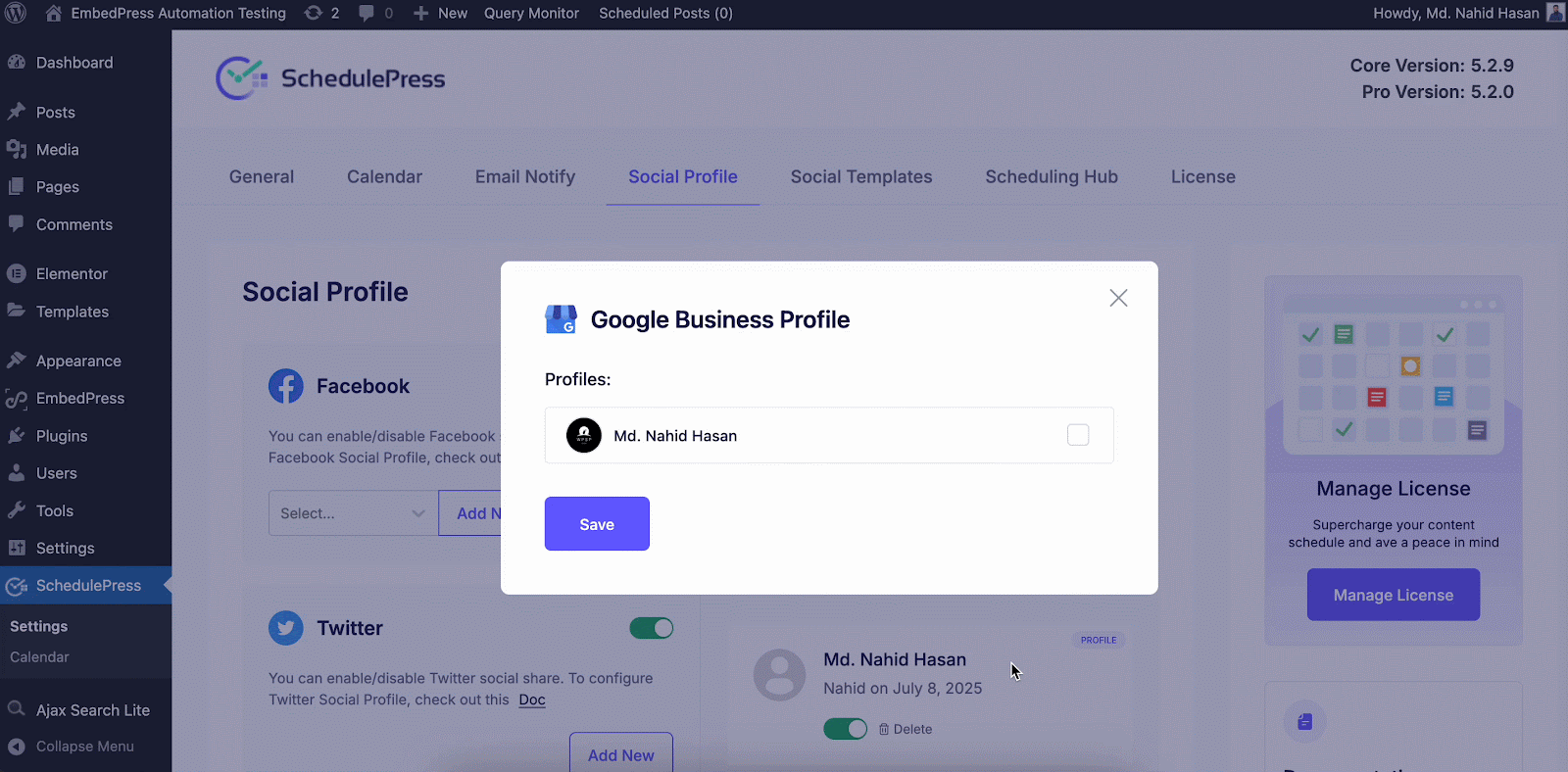Click the Plugins icon in sidebar

tap(17, 435)
